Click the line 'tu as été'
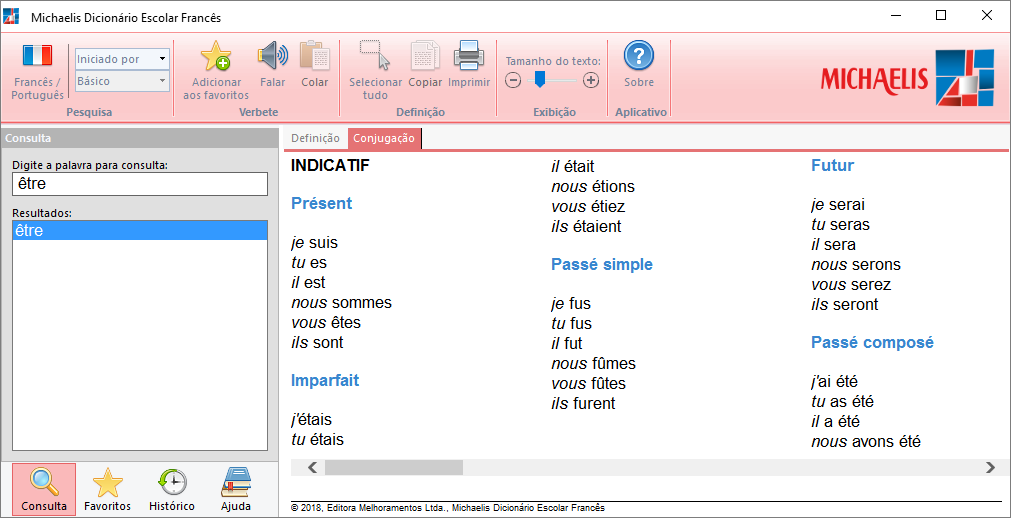 [843, 402]
